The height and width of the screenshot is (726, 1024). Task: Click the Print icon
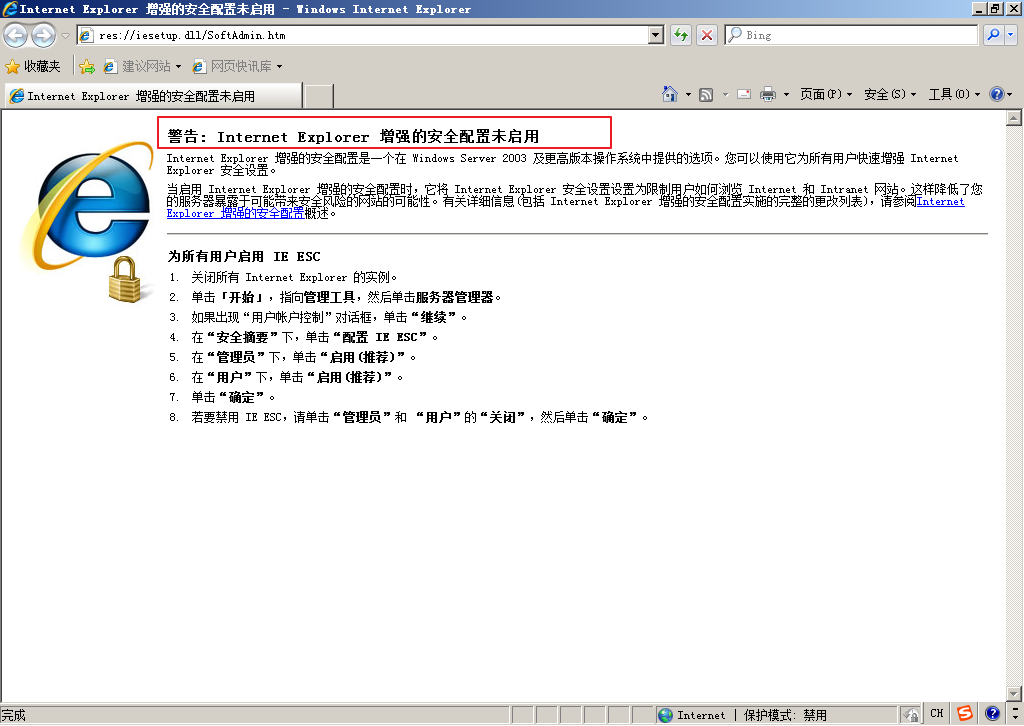pos(768,95)
